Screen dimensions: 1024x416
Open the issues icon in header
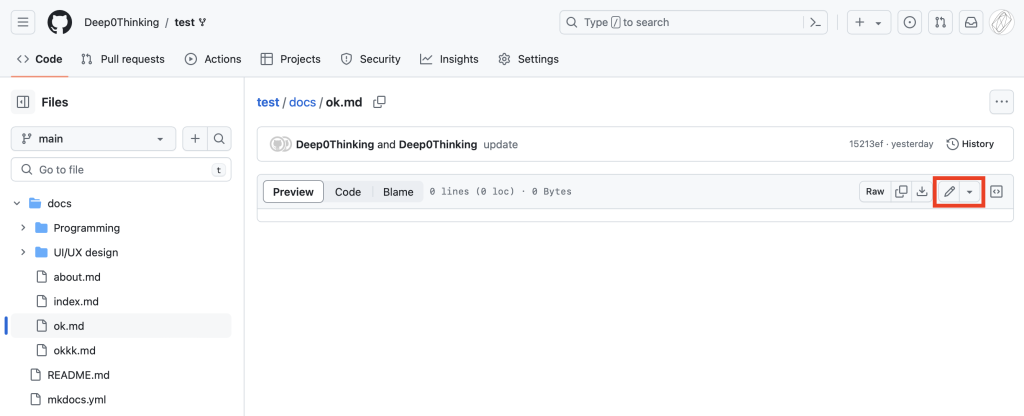coord(909,22)
